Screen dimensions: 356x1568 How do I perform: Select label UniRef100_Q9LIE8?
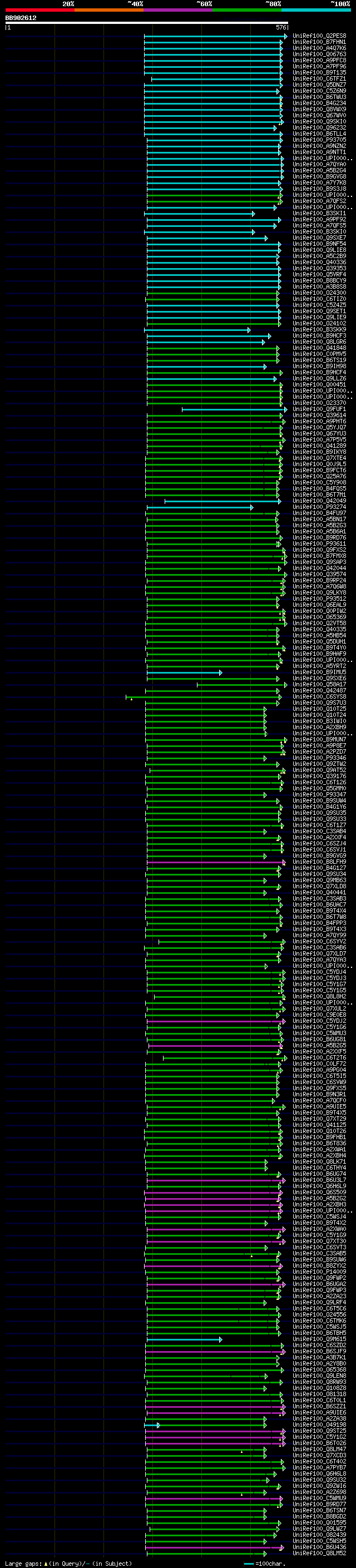coord(319,250)
